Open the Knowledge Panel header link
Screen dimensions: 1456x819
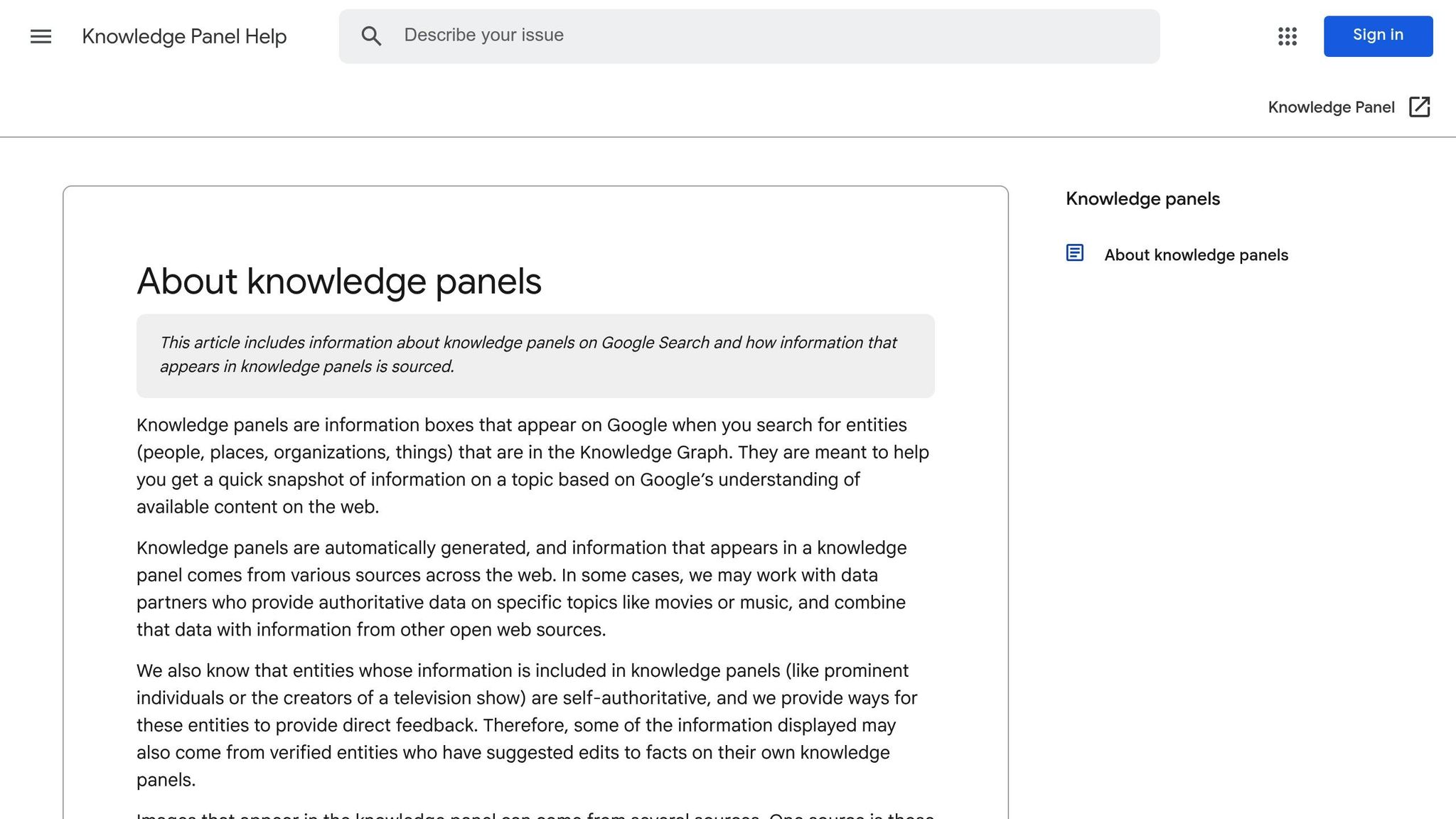(1331, 107)
